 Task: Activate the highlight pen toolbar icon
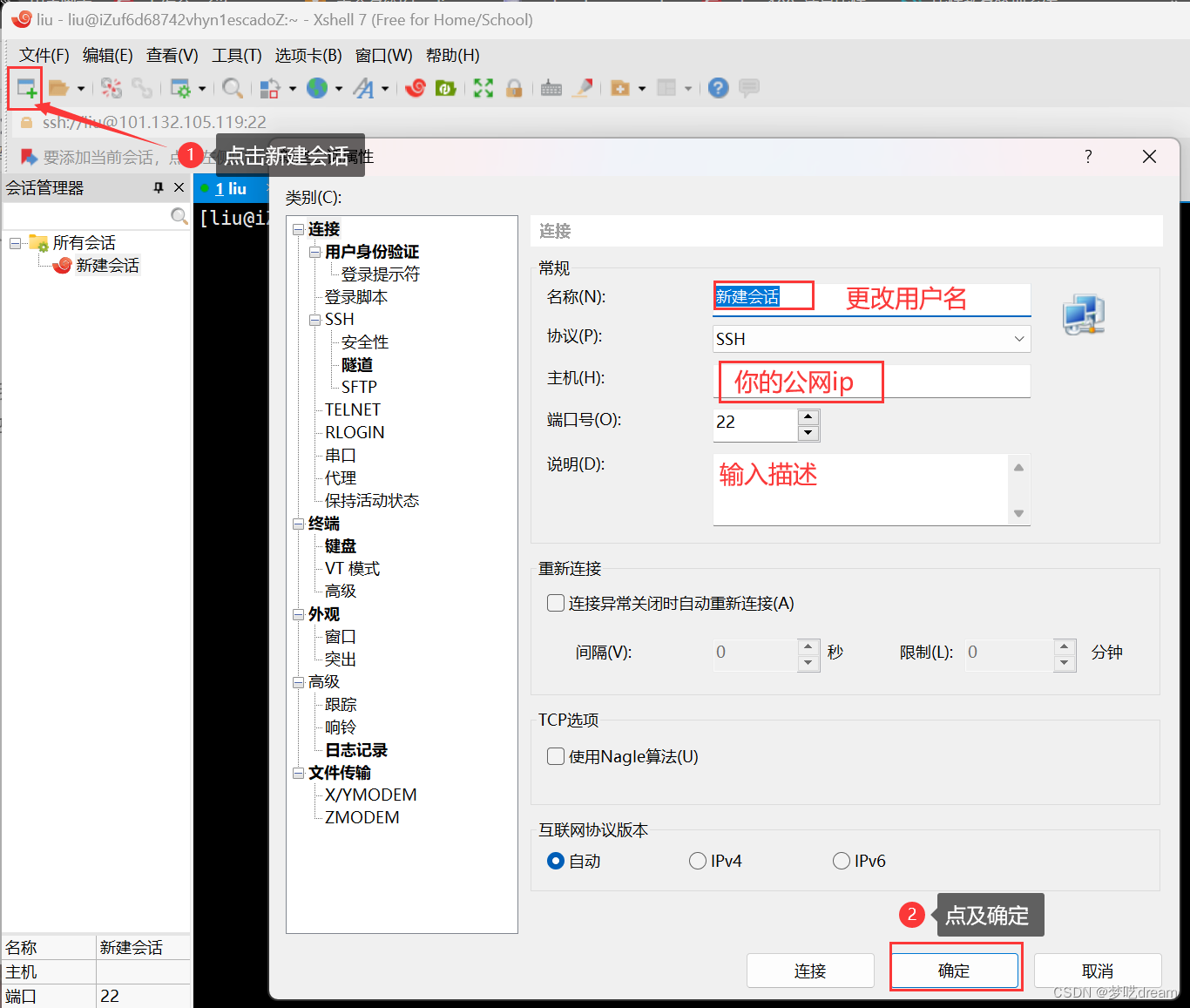pyautogui.click(x=582, y=88)
